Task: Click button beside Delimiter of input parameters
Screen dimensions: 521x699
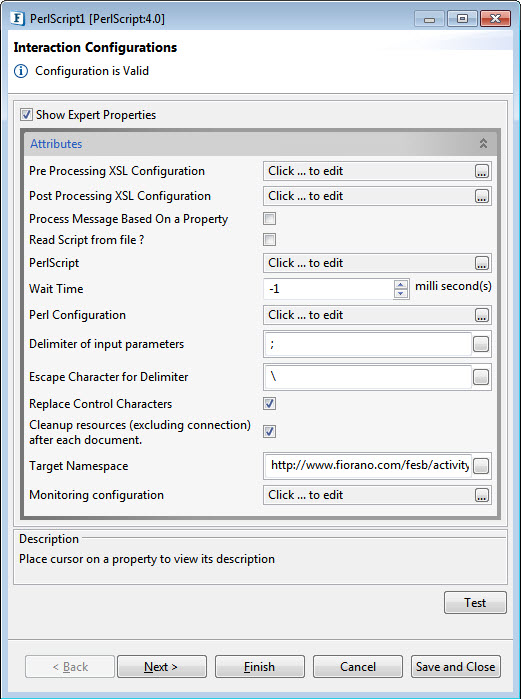Action: coord(481,344)
